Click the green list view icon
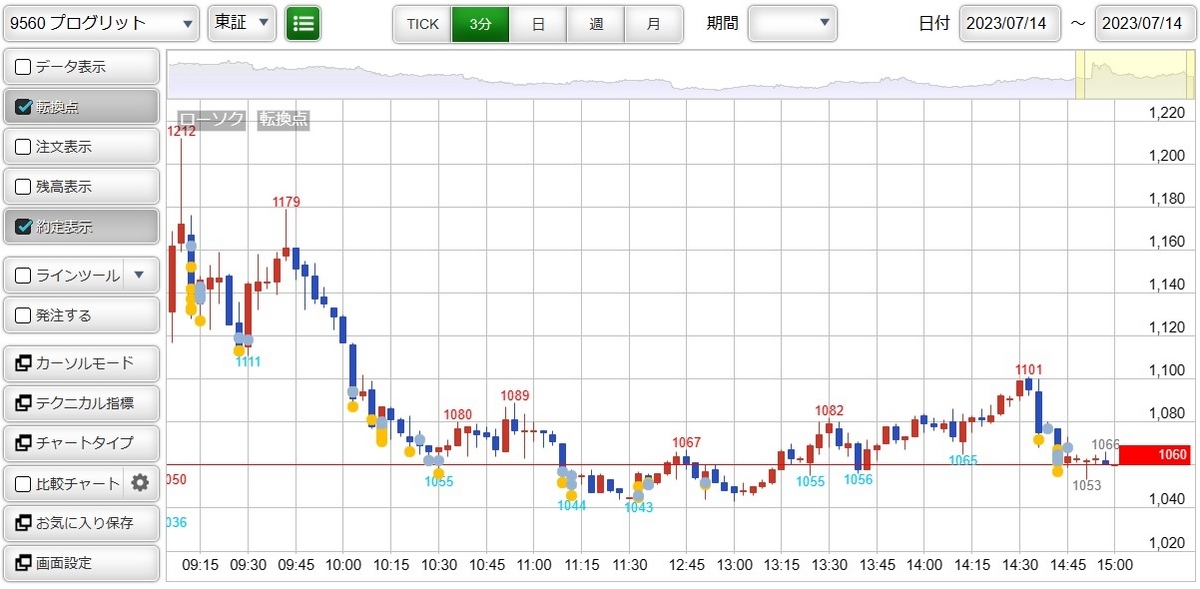The image size is (1200, 589). (303, 24)
